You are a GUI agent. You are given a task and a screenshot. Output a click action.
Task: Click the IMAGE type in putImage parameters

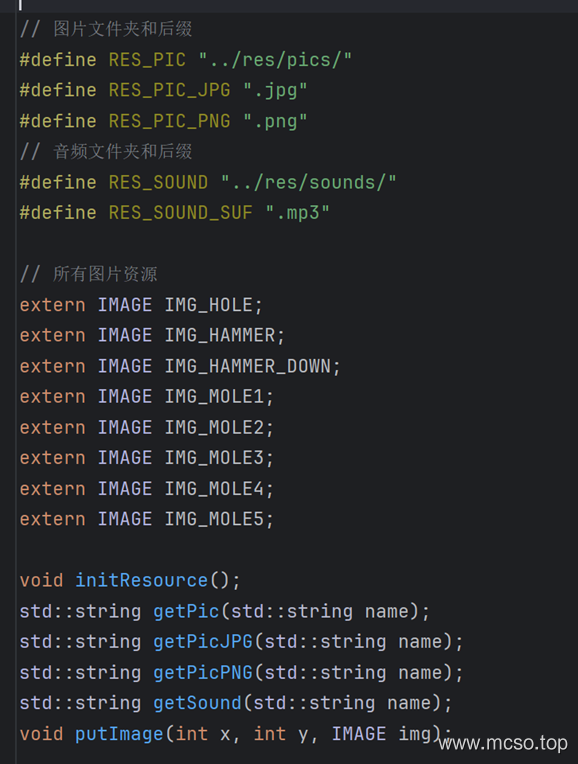coord(359,734)
